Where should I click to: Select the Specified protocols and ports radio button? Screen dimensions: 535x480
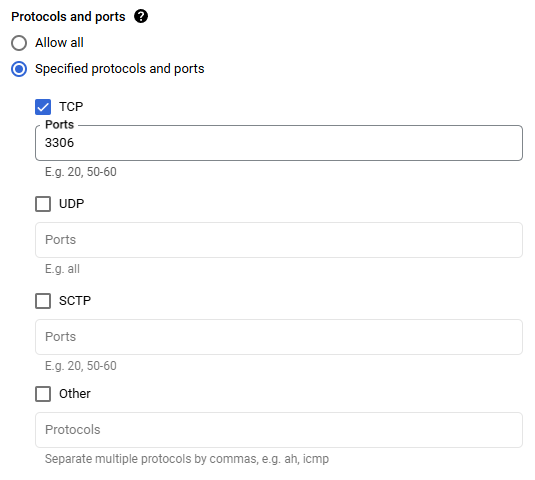[19, 69]
